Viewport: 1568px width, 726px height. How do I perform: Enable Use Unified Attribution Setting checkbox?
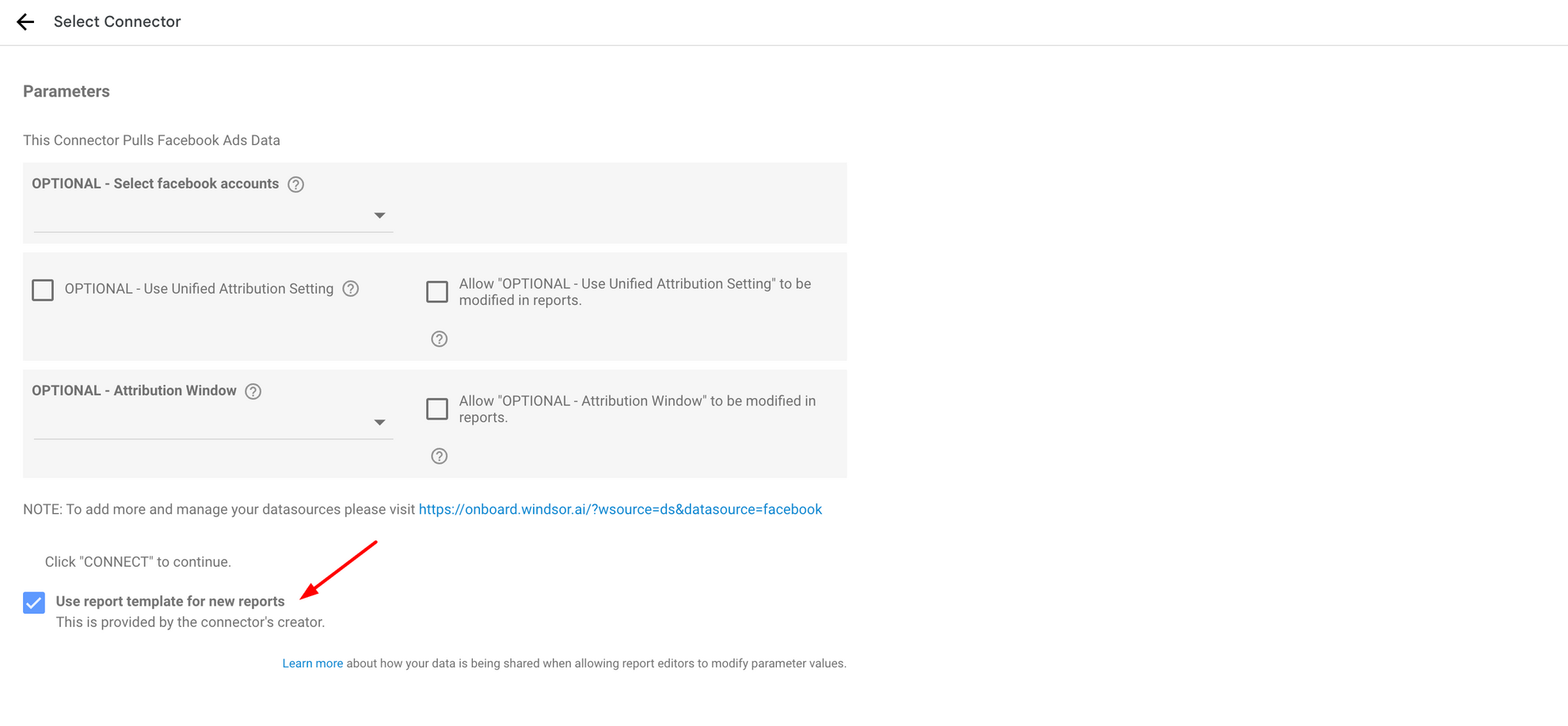[x=43, y=290]
